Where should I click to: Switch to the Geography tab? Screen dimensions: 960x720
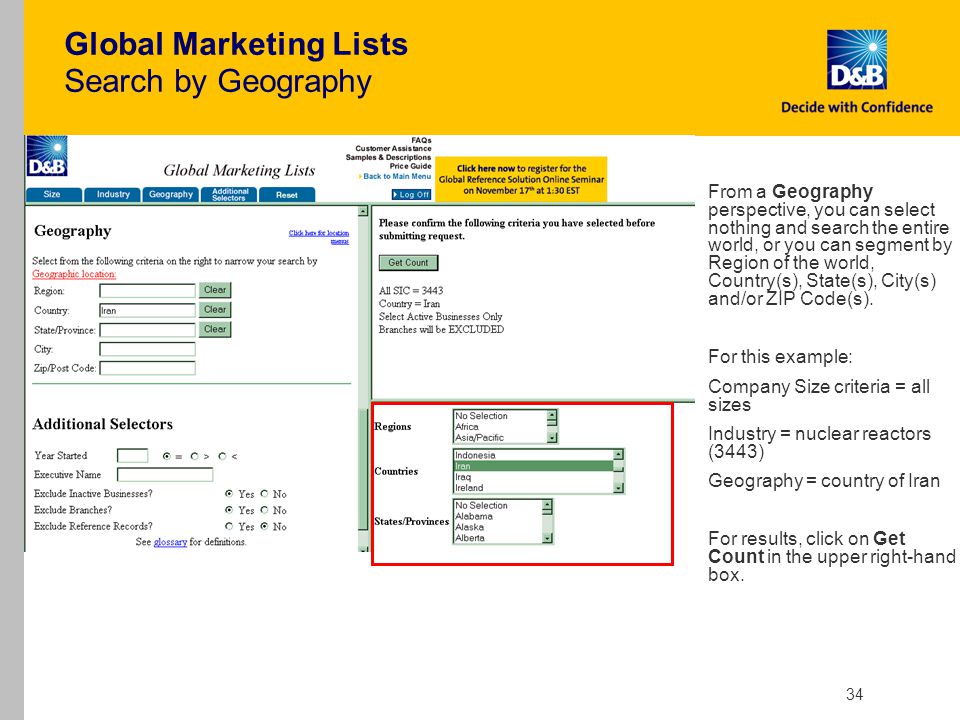click(x=171, y=195)
